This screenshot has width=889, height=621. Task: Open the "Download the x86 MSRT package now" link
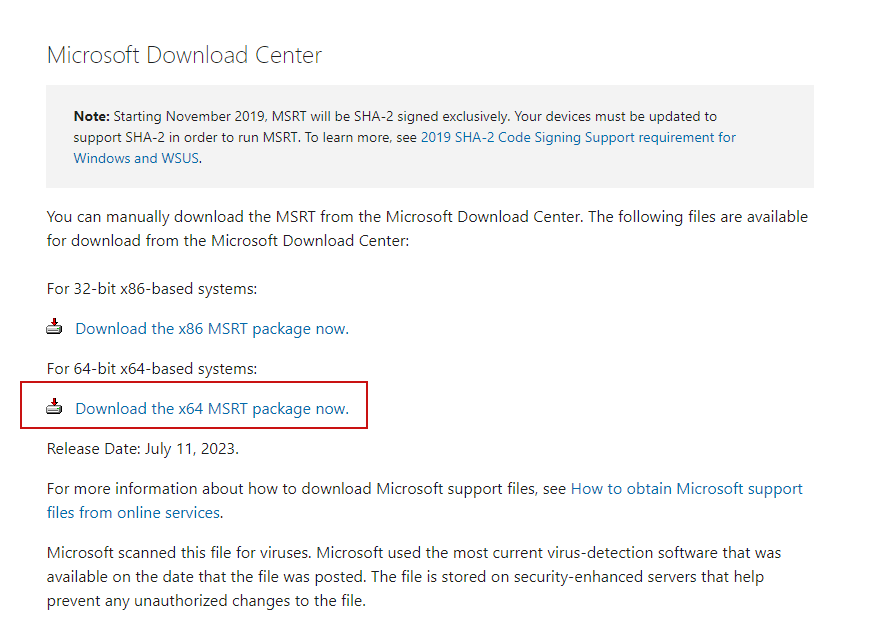212,328
